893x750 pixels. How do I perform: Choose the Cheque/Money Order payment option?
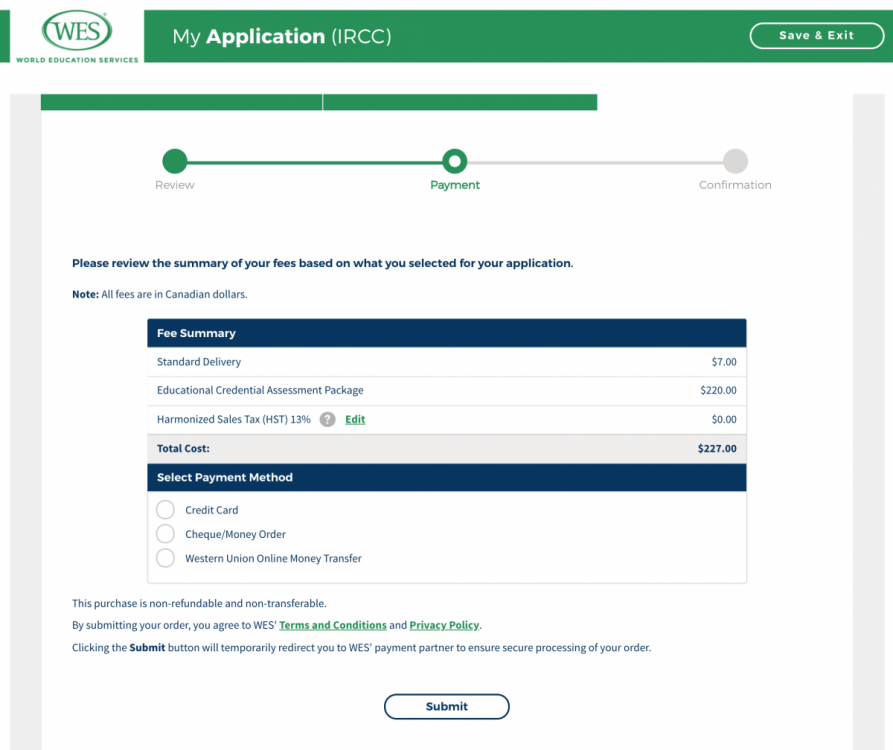coord(166,534)
